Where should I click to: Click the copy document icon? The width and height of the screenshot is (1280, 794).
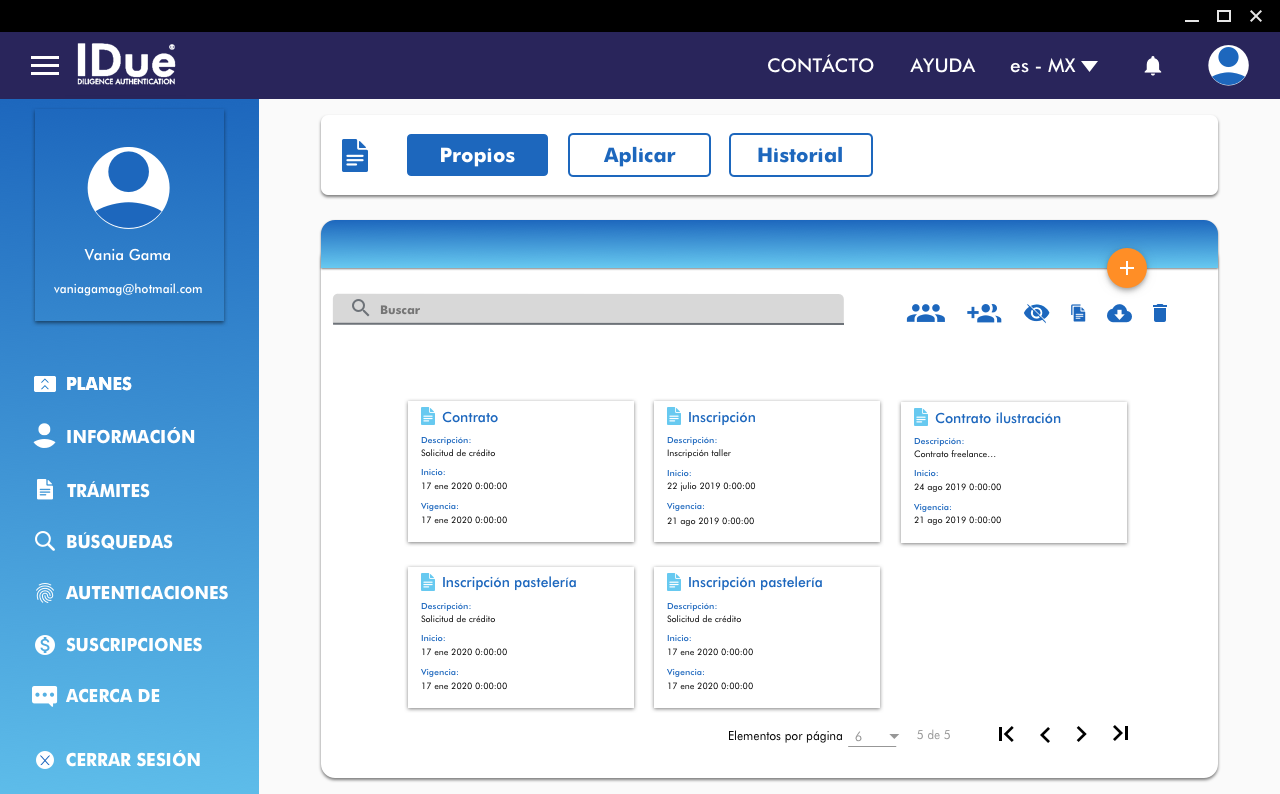pos(1078,313)
